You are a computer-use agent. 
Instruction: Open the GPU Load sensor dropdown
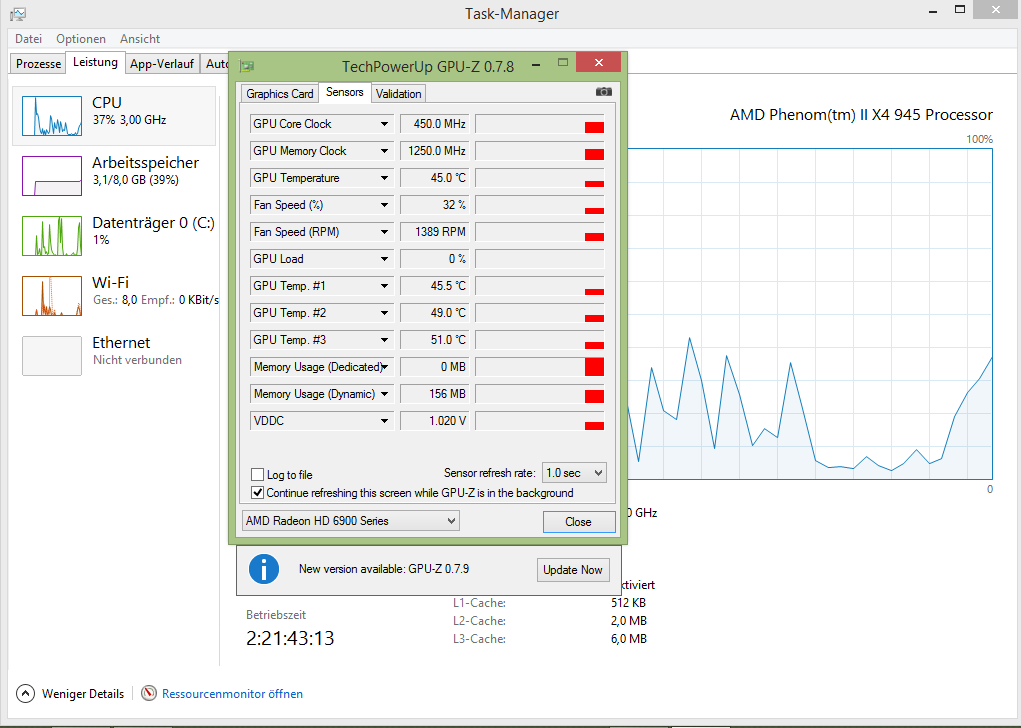(384, 259)
